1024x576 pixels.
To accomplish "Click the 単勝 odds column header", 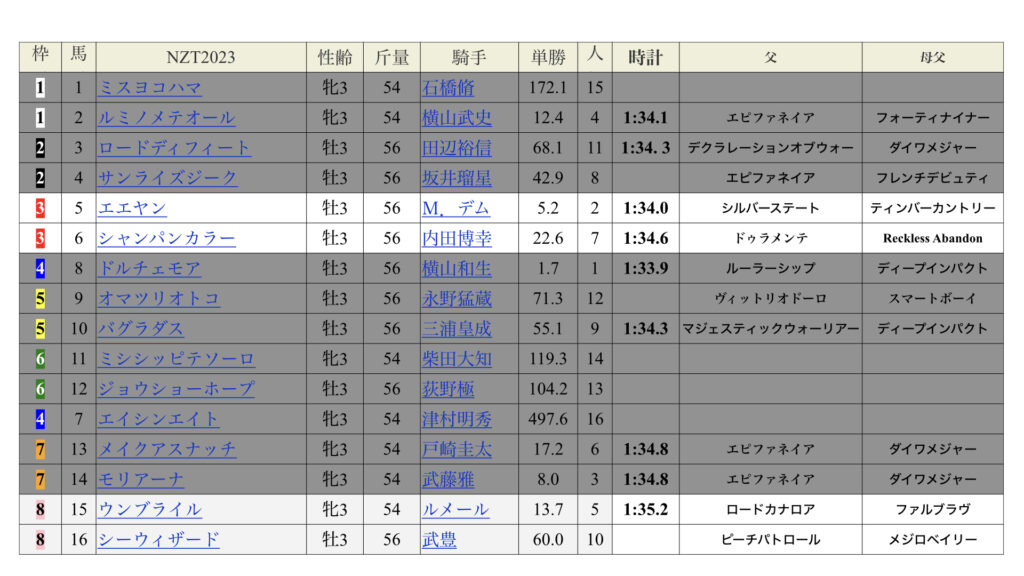I will 548,57.
